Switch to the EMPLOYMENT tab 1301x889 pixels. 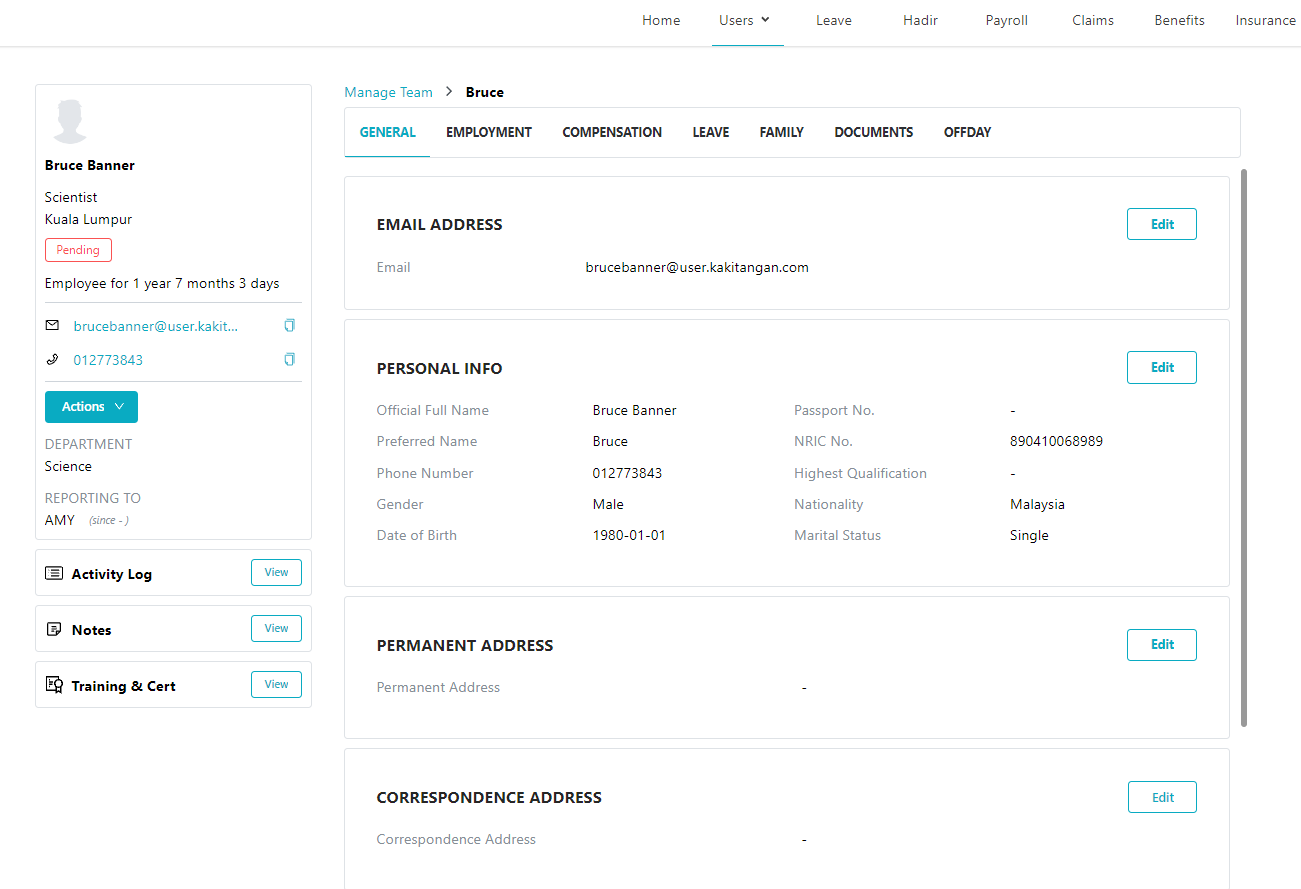(489, 132)
